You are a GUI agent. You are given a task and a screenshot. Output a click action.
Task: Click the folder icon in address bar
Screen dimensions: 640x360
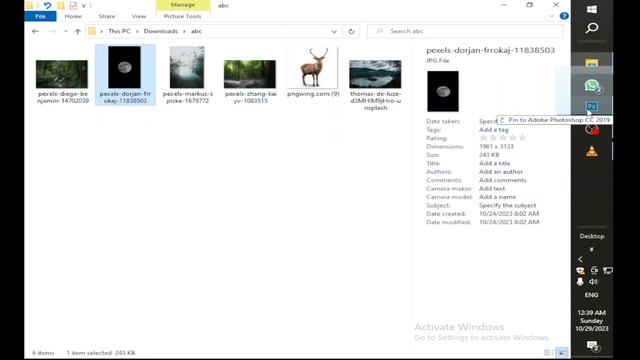pos(92,31)
